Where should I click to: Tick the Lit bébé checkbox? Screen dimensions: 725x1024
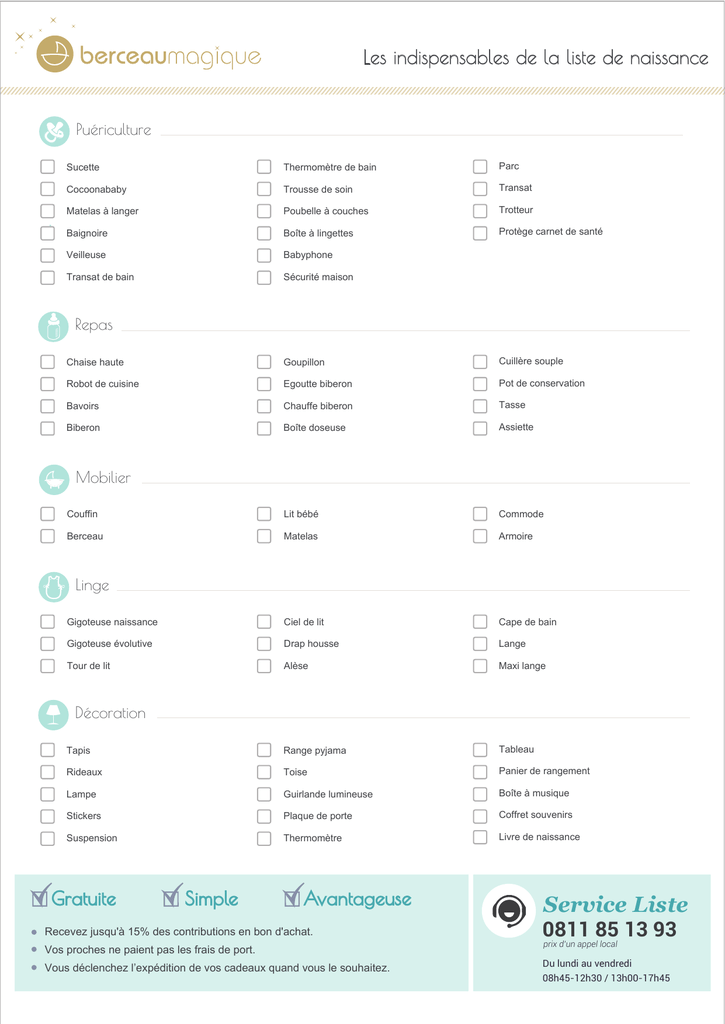tap(264, 514)
